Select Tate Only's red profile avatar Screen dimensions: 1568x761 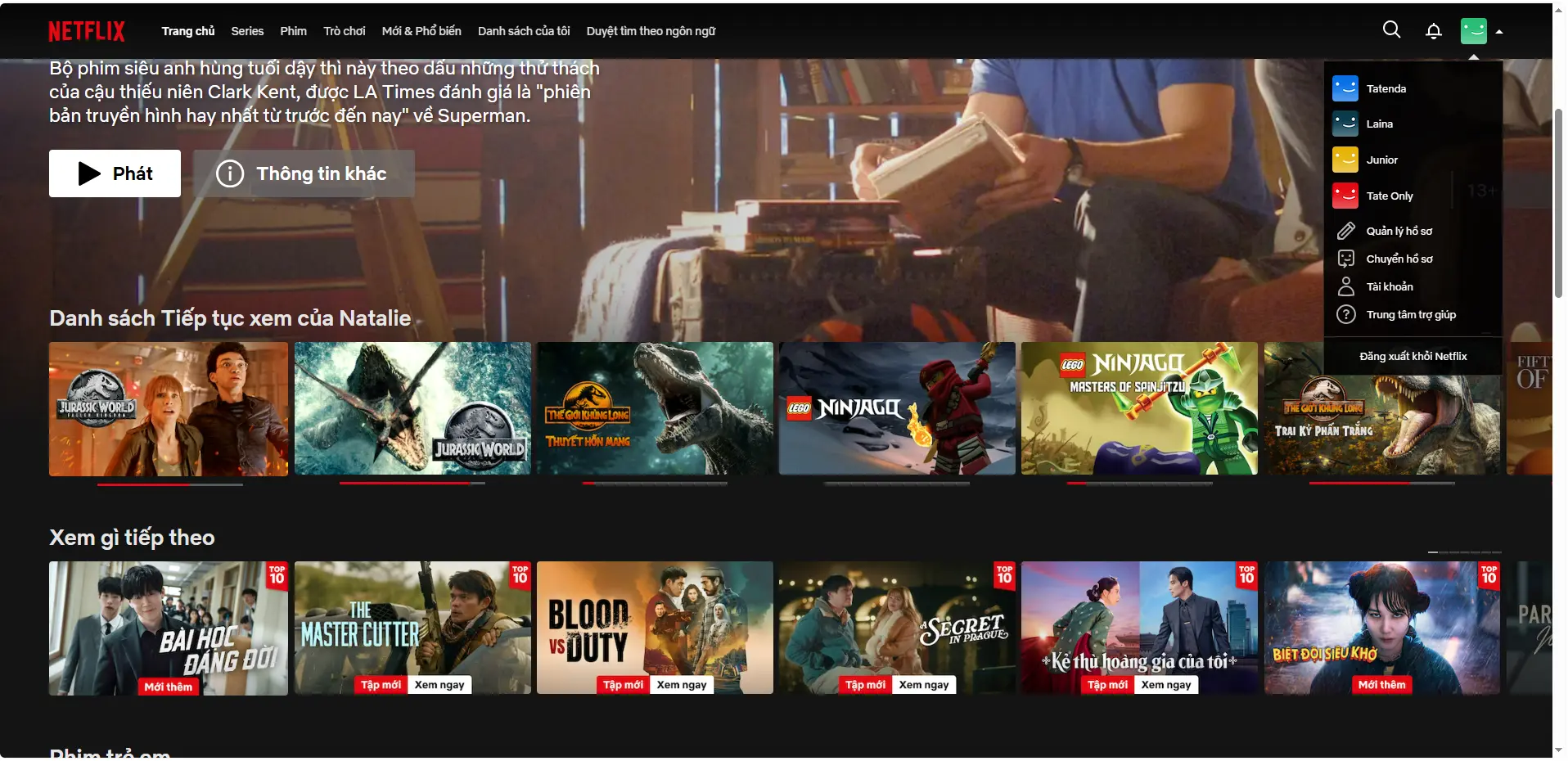(1345, 196)
